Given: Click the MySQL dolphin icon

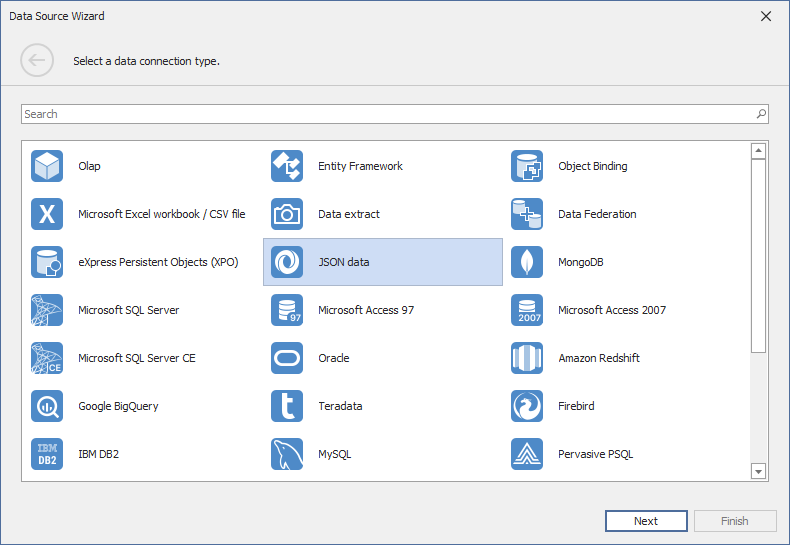Looking at the screenshot, I should 287,454.
